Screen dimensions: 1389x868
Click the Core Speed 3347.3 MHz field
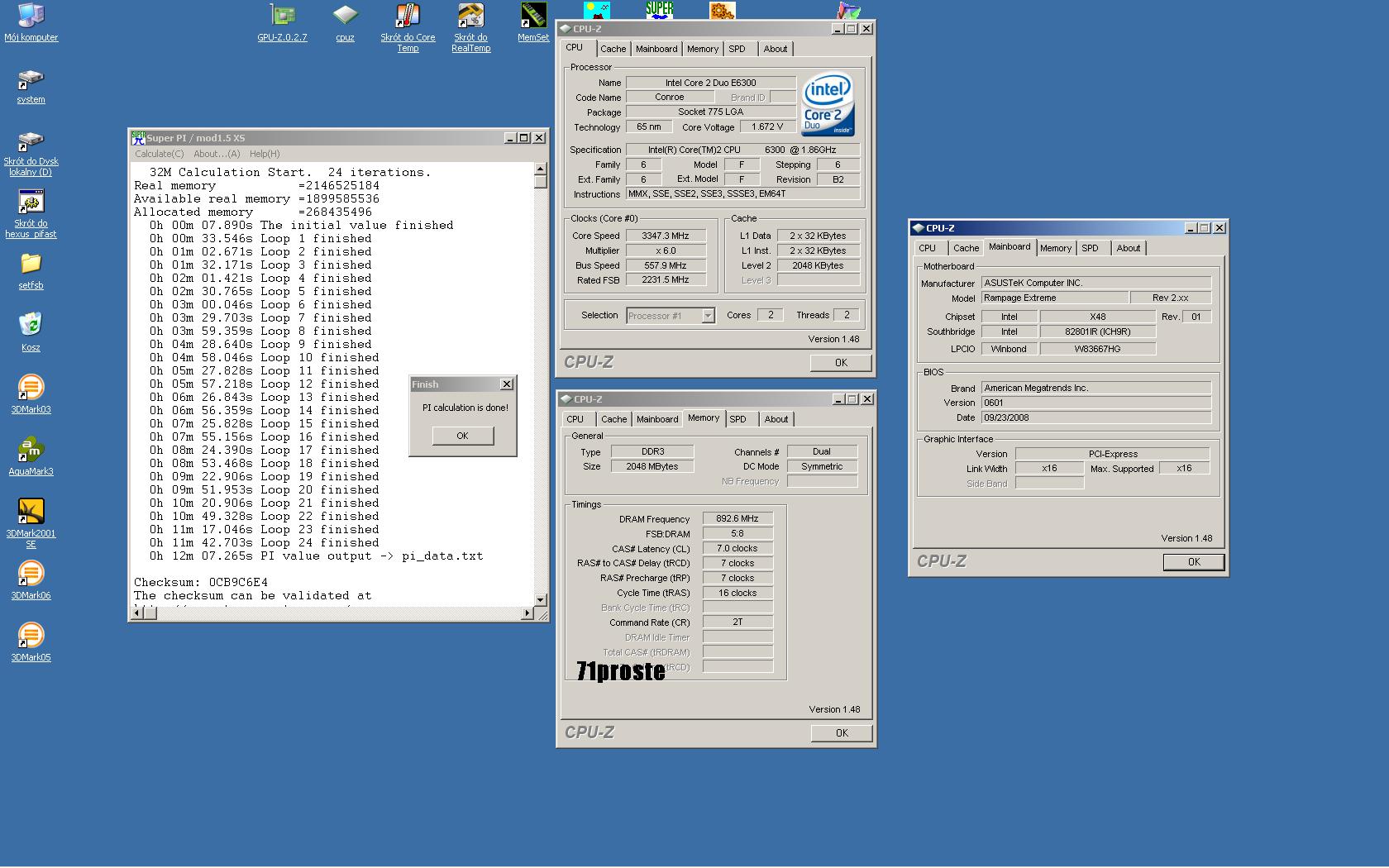[666, 236]
